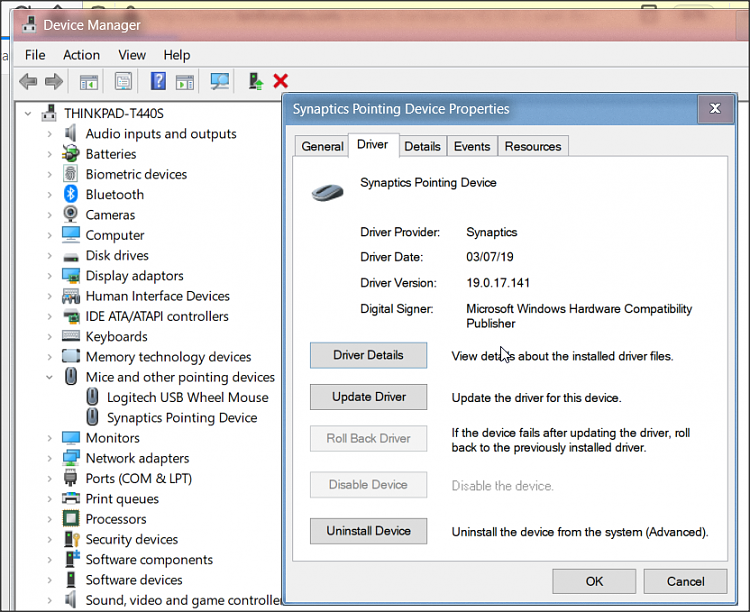Image resolution: width=750 pixels, height=612 pixels.
Task: Click the Network adapters icon
Action: point(71,458)
